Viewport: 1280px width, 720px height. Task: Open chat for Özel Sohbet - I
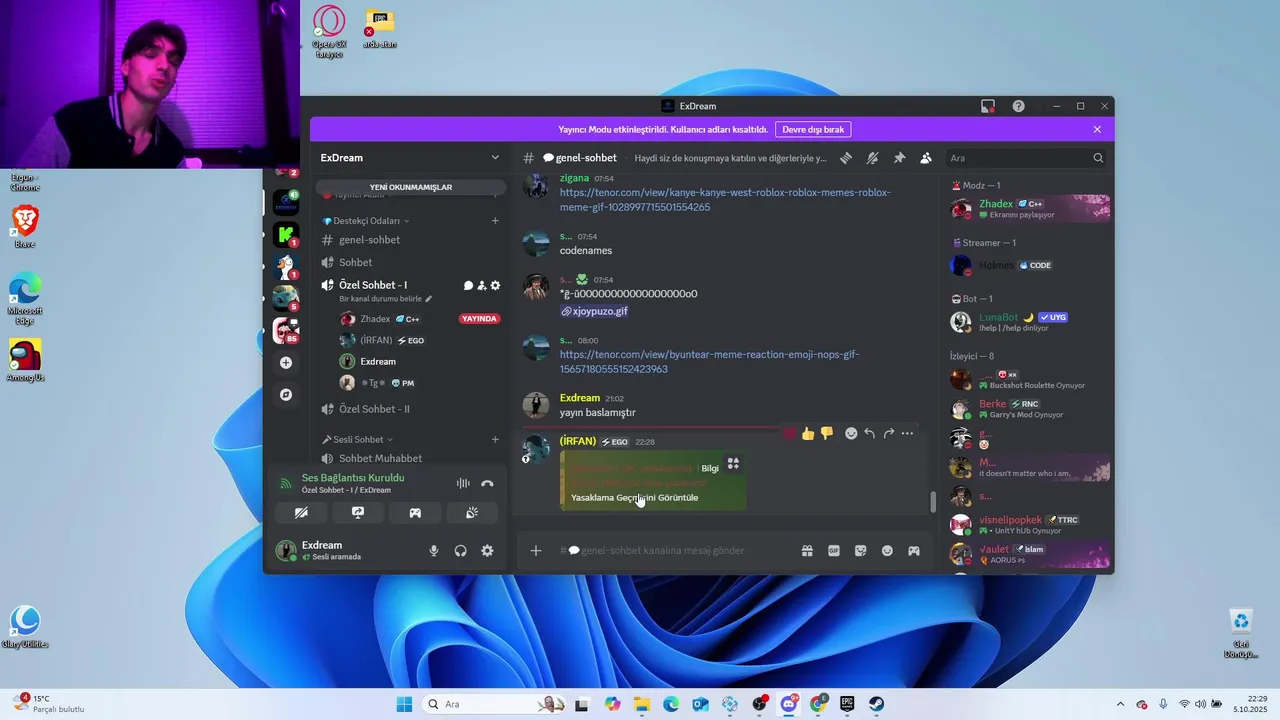(468, 285)
